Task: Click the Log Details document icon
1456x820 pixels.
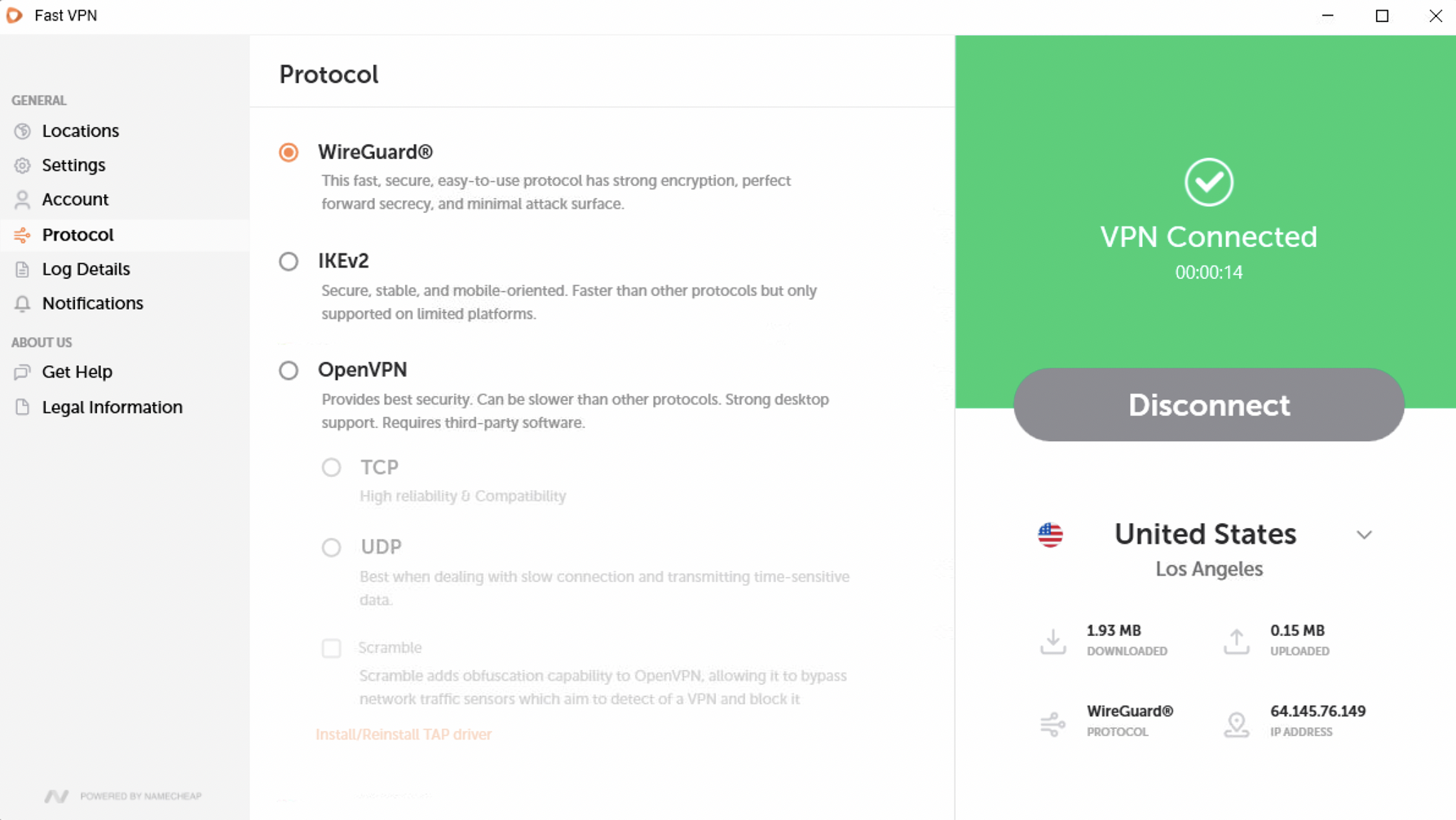Action: (22, 269)
